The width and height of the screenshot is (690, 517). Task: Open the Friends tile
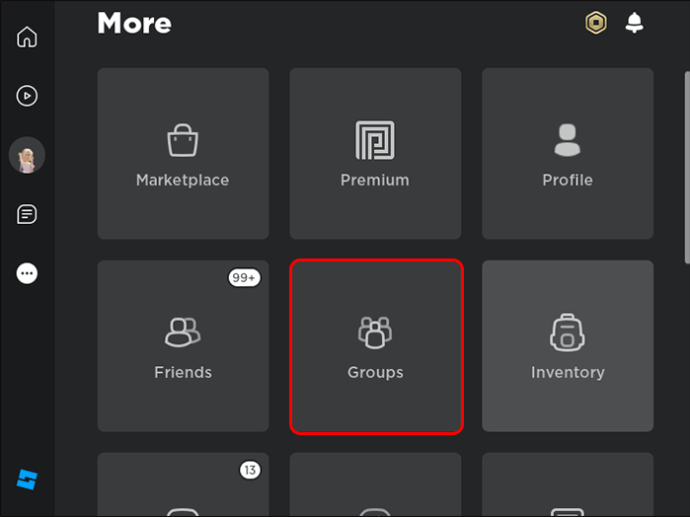coord(183,346)
